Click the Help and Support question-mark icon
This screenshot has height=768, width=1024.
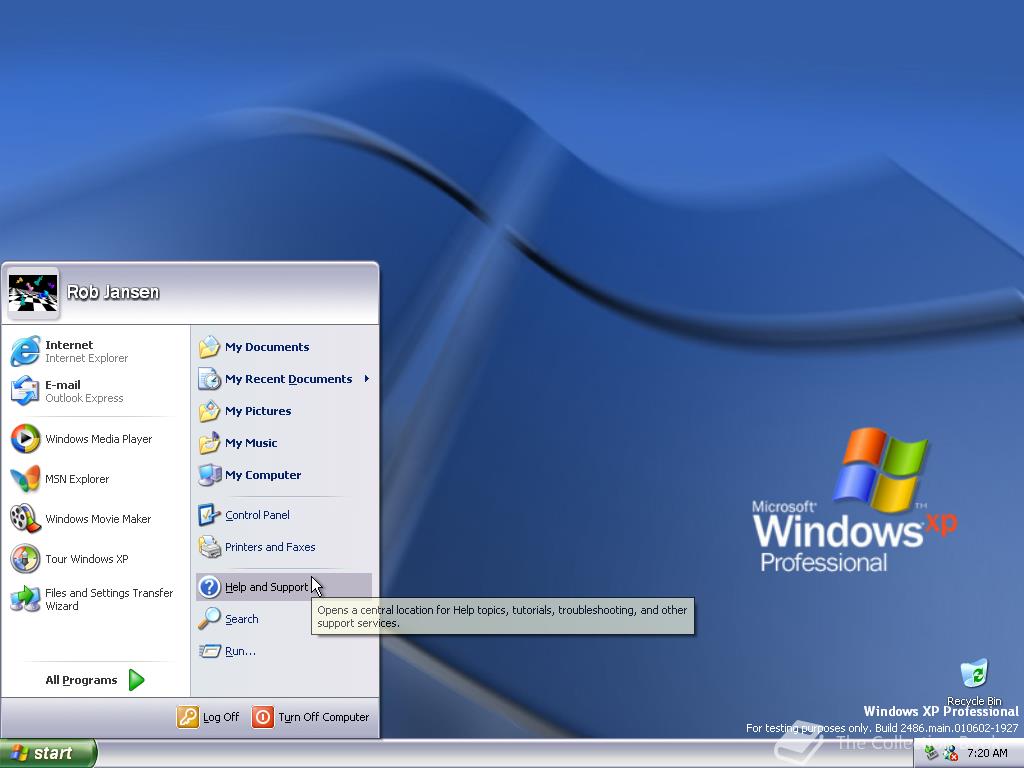click(210, 587)
